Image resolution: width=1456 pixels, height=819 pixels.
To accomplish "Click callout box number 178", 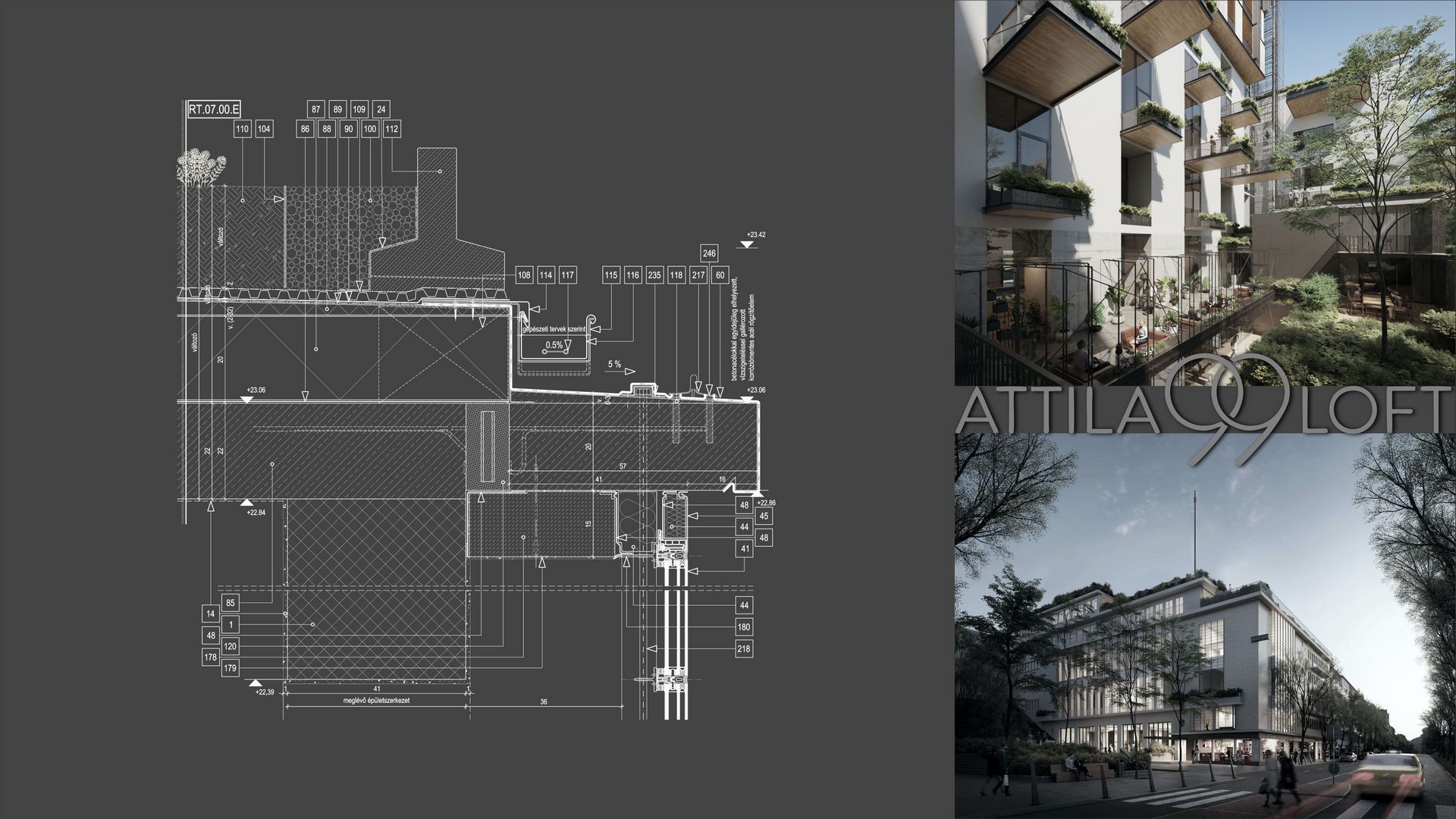I will [x=211, y=657].
